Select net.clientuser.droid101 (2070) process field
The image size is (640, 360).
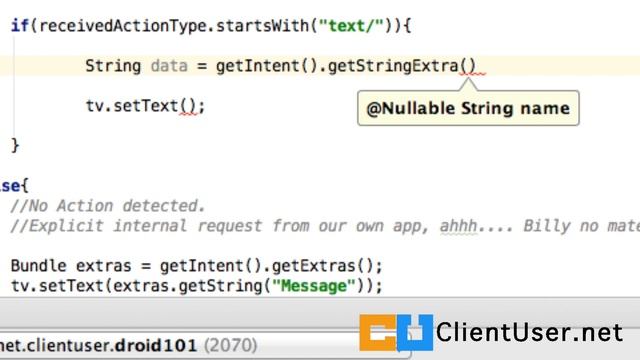click(x=205, y=345)
